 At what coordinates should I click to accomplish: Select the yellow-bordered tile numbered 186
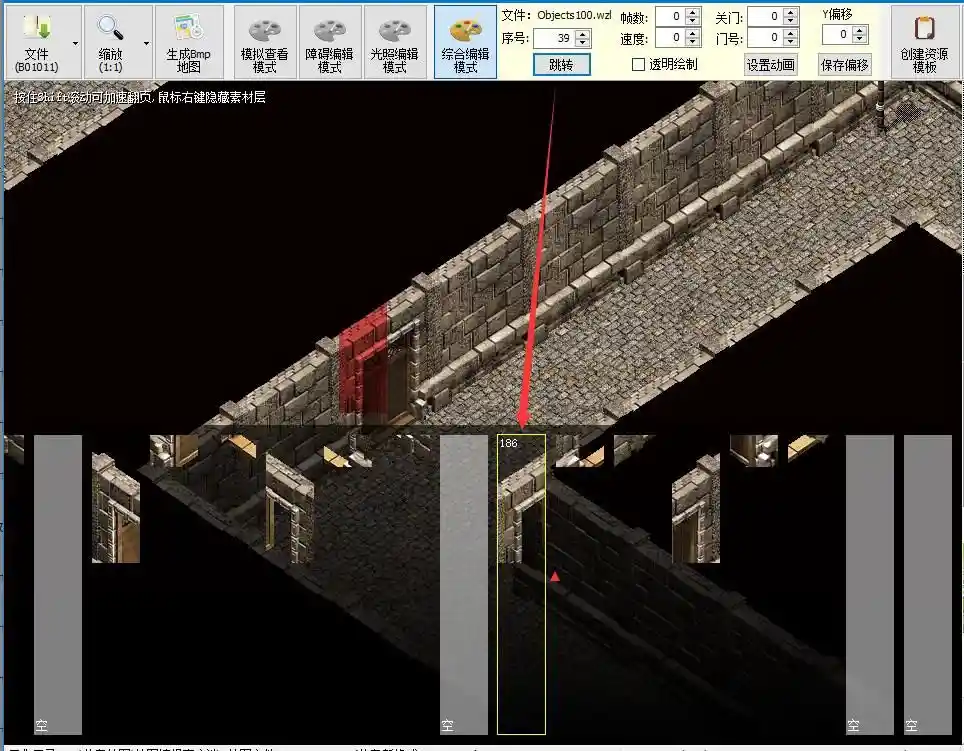pyautogui.click(x=521, y=584)
